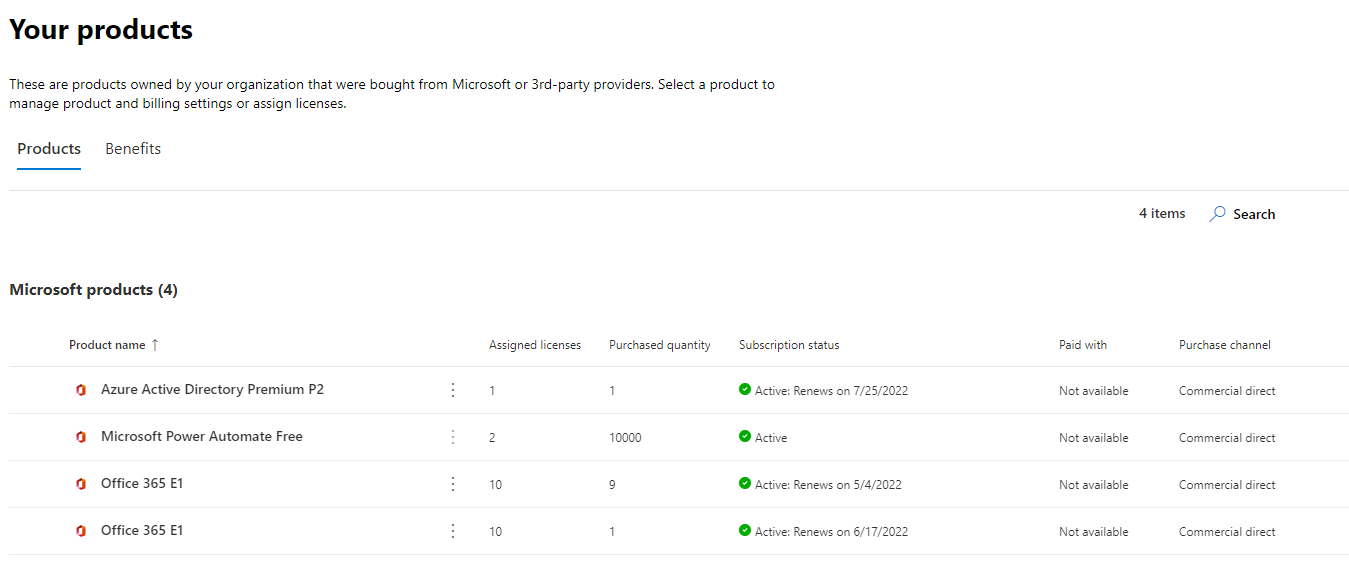
Task: Open the actions menu for Azure Active Directory Premium P2
Action: tap(453, 390)
